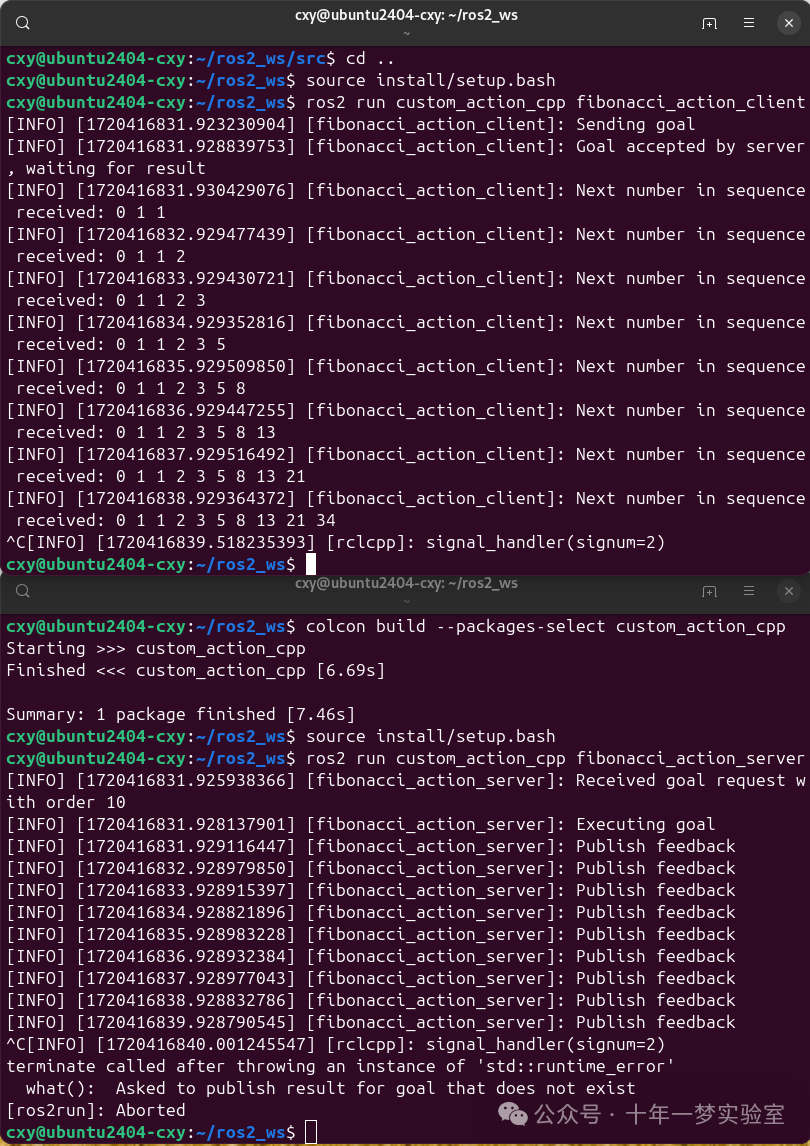Viewport: 810px width, 1146px height.
Task: Close the bottom terminal window
Action: pyautogui.click(x=788, y=591)
